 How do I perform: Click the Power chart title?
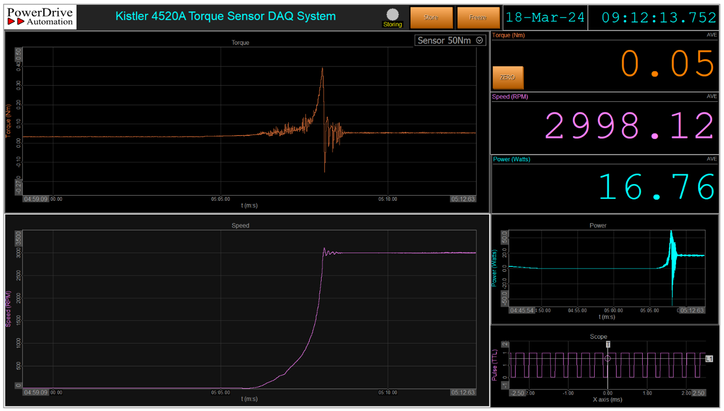(x=598, y=225)
